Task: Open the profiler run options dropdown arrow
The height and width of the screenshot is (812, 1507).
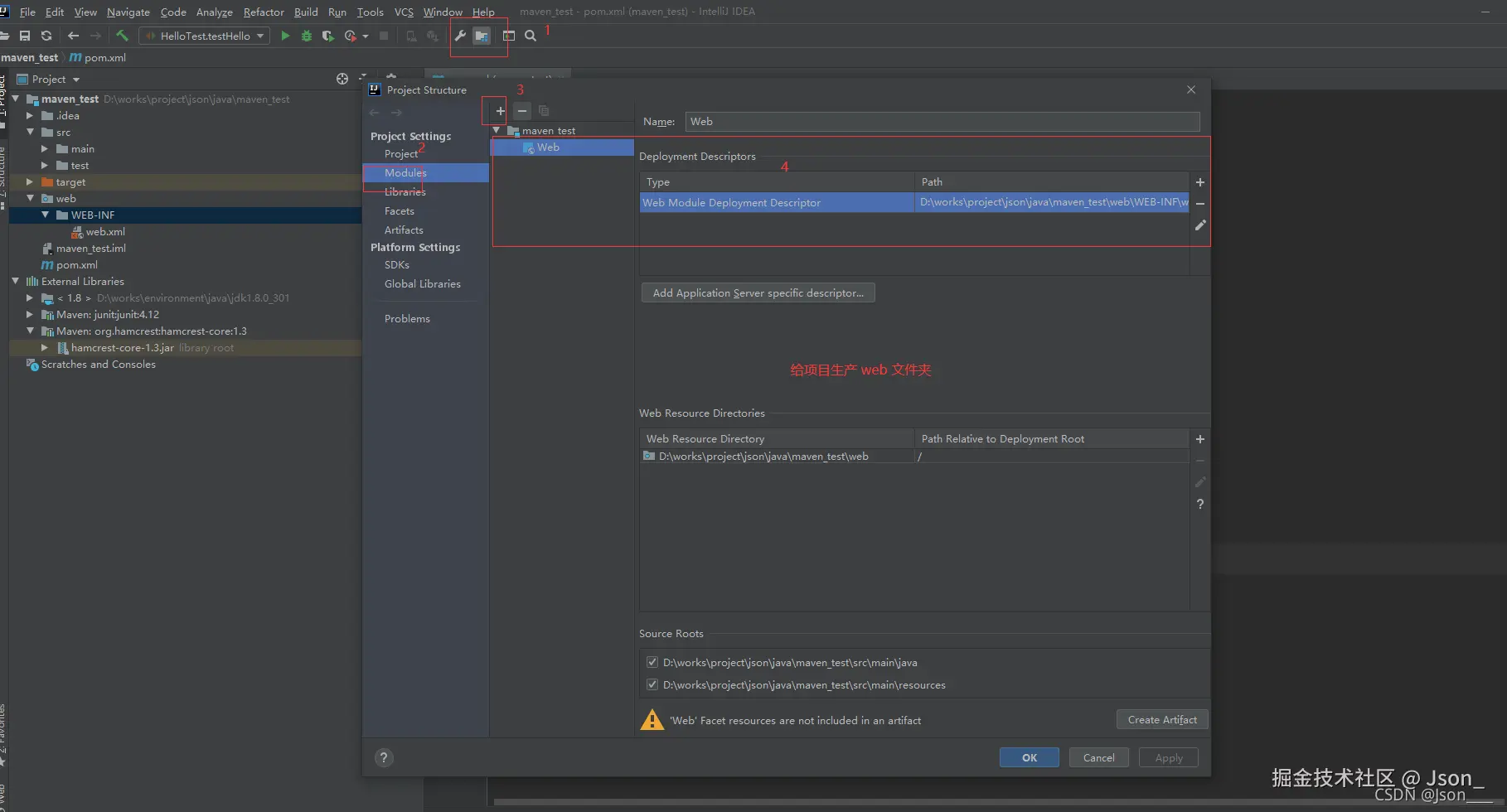Action: (366, 36)
